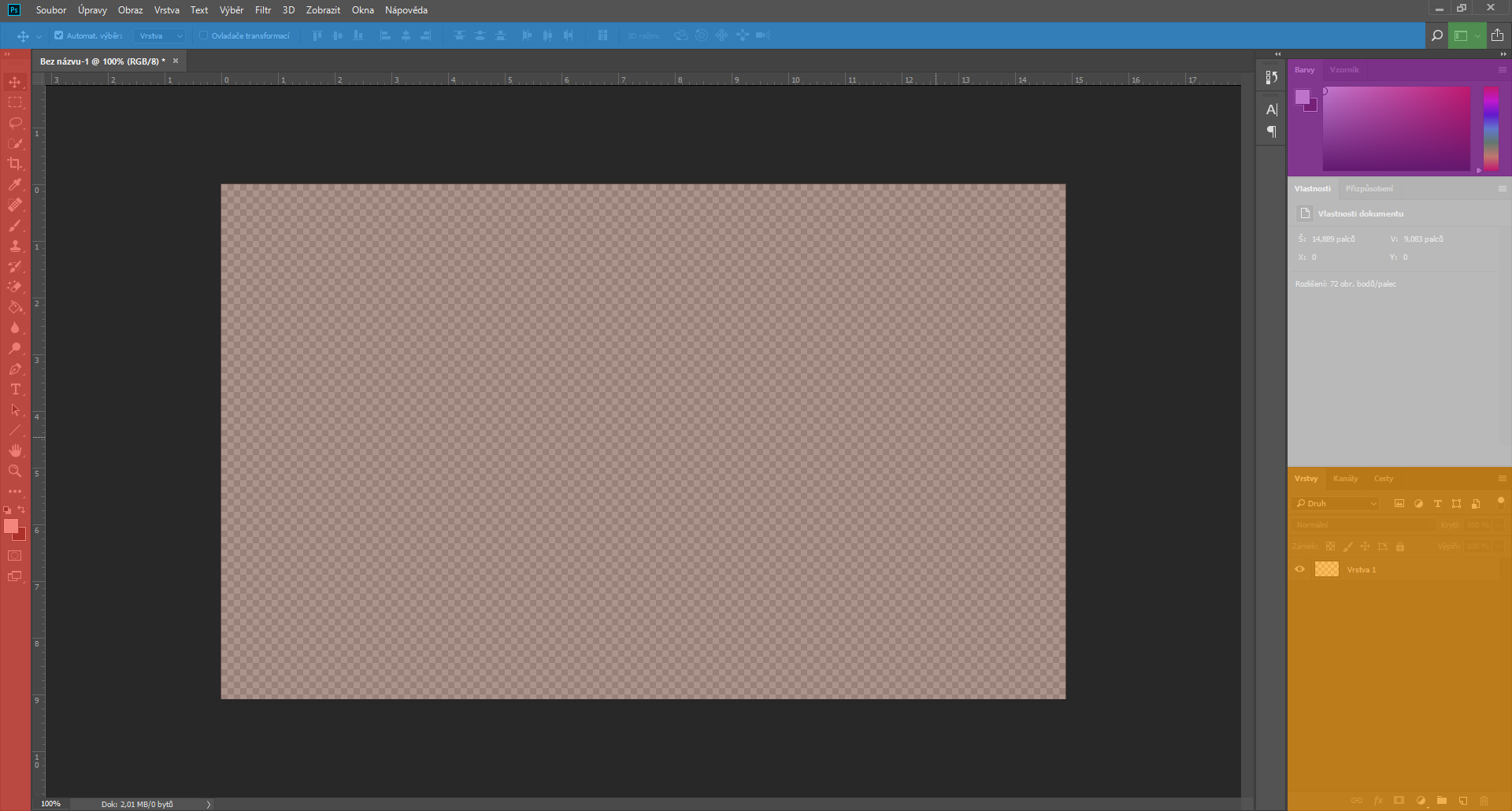Select the Hand tool
The image size is (1512, 811).
pos(15,450)
